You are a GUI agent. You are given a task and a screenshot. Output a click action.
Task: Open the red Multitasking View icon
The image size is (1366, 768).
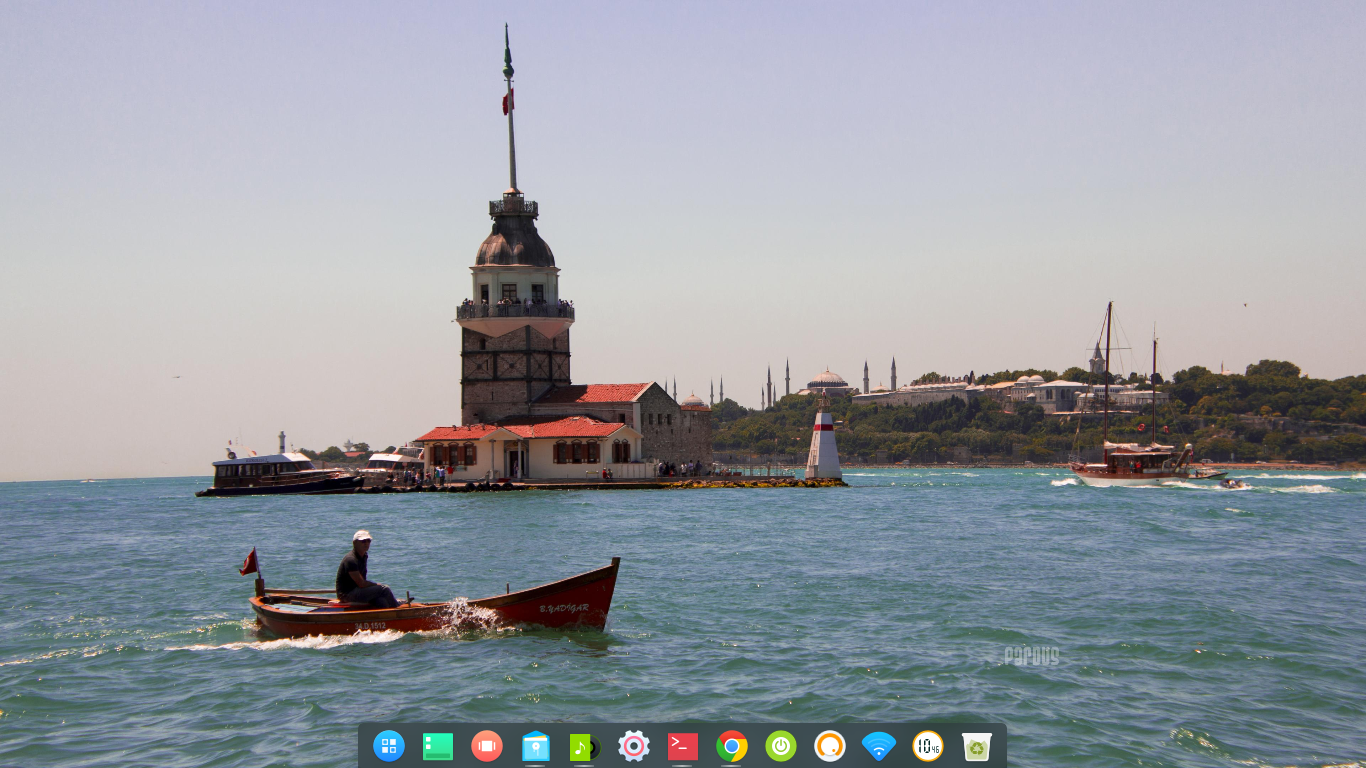tap(487, 746)
